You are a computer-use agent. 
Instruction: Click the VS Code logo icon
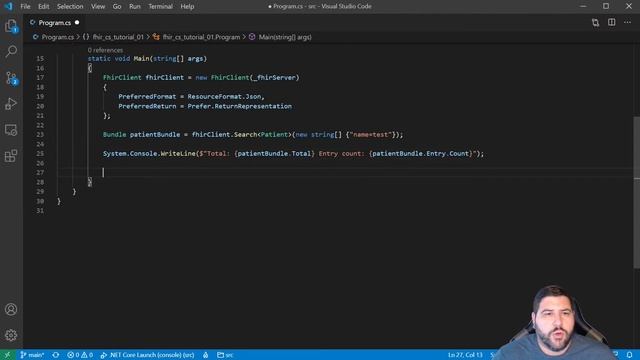coord(8,6)
